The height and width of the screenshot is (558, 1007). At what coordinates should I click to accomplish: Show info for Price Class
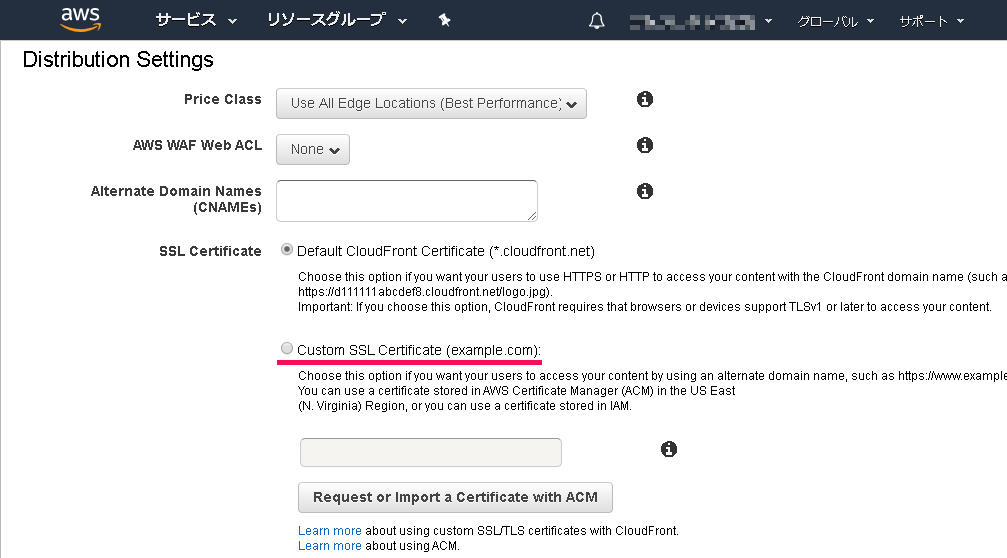point(645,99)
